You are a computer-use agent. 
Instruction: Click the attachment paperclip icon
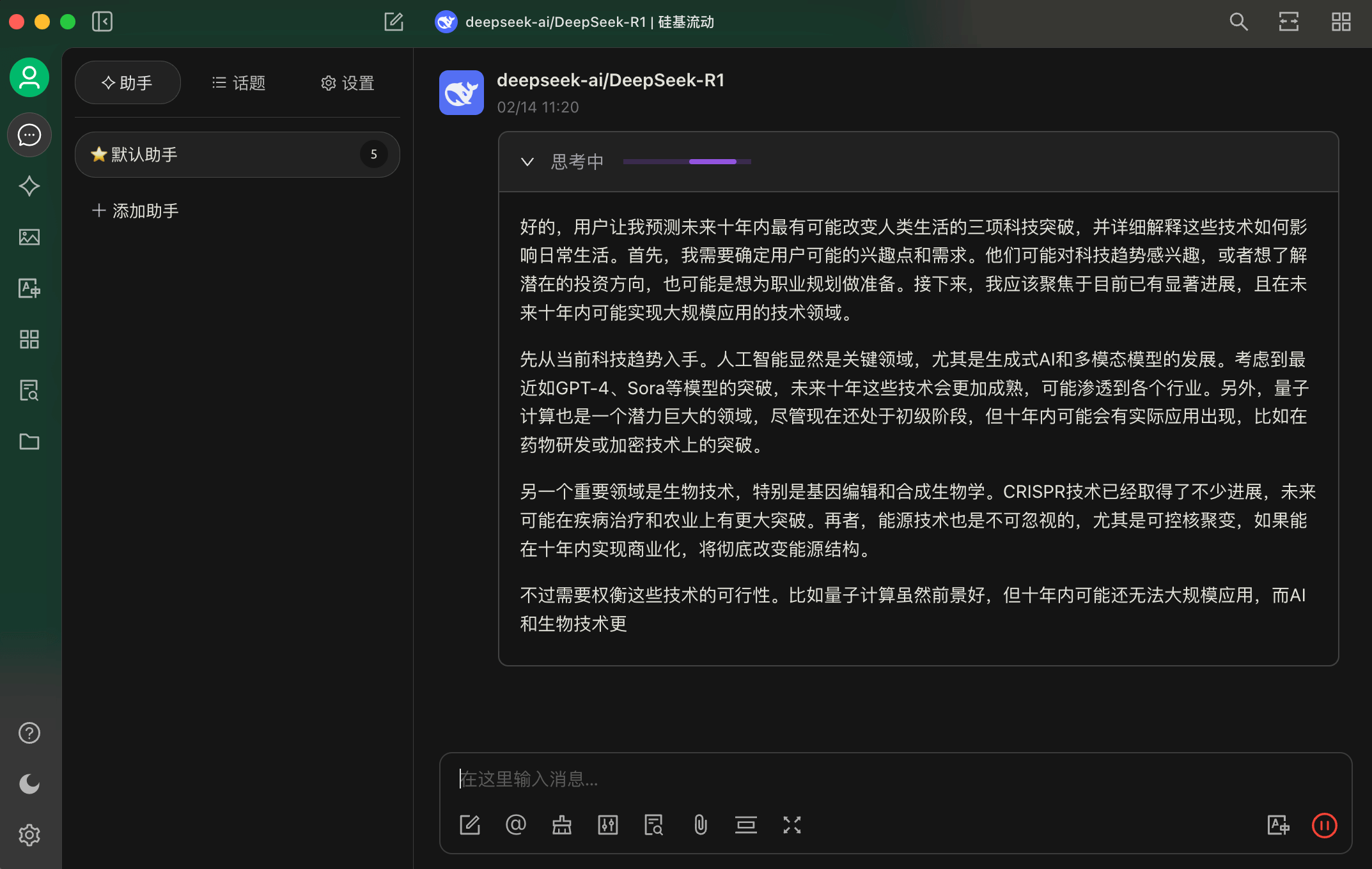coord(700,825)
